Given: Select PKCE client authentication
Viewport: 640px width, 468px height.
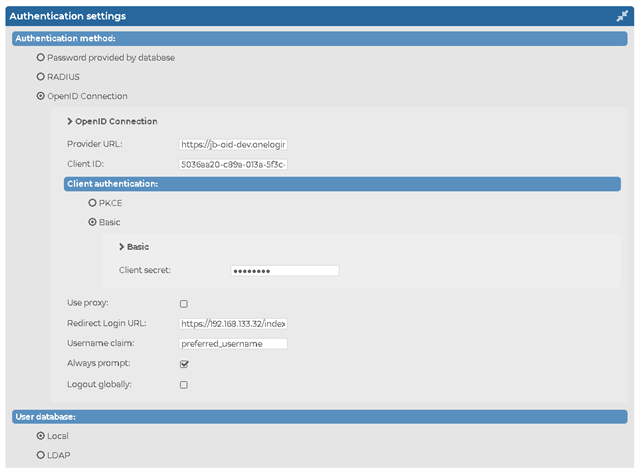Looking at the screenshot, I should 92,203.
